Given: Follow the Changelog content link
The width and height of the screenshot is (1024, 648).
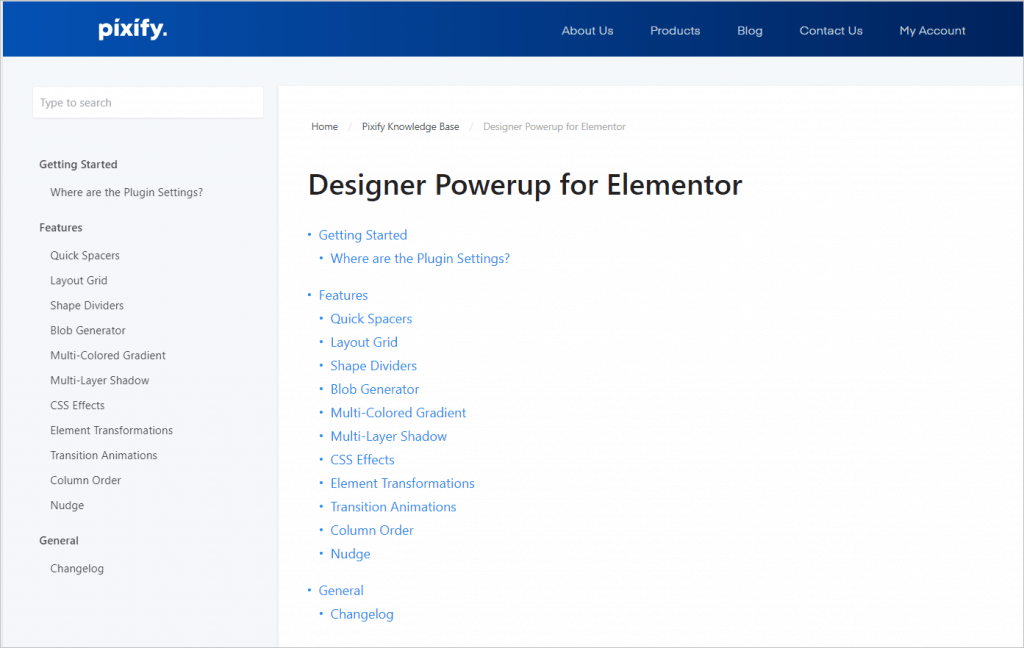Looking at the screenshot, I should (362, 614).
